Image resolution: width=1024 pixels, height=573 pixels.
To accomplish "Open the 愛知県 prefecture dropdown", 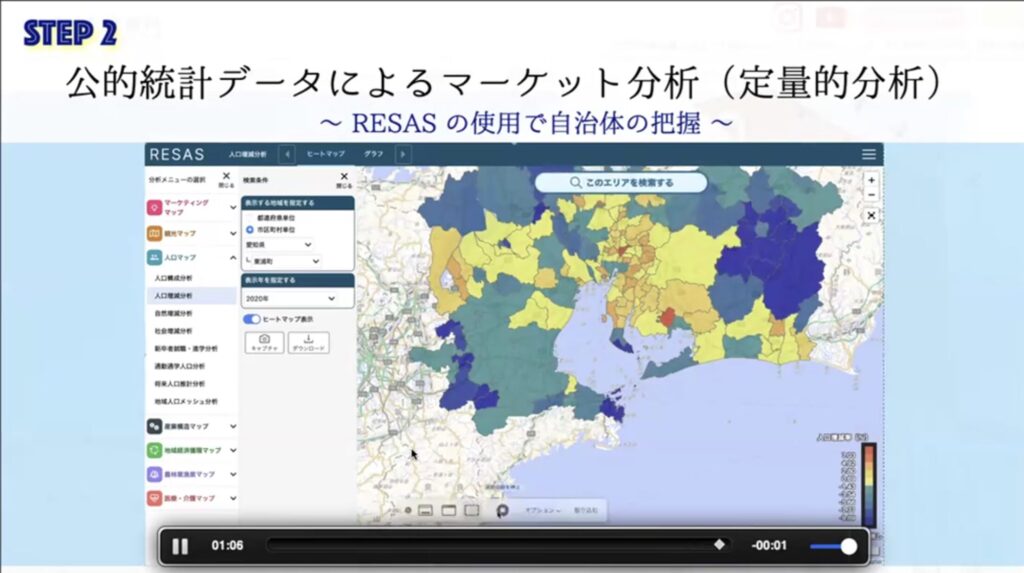I will (279, 244).
